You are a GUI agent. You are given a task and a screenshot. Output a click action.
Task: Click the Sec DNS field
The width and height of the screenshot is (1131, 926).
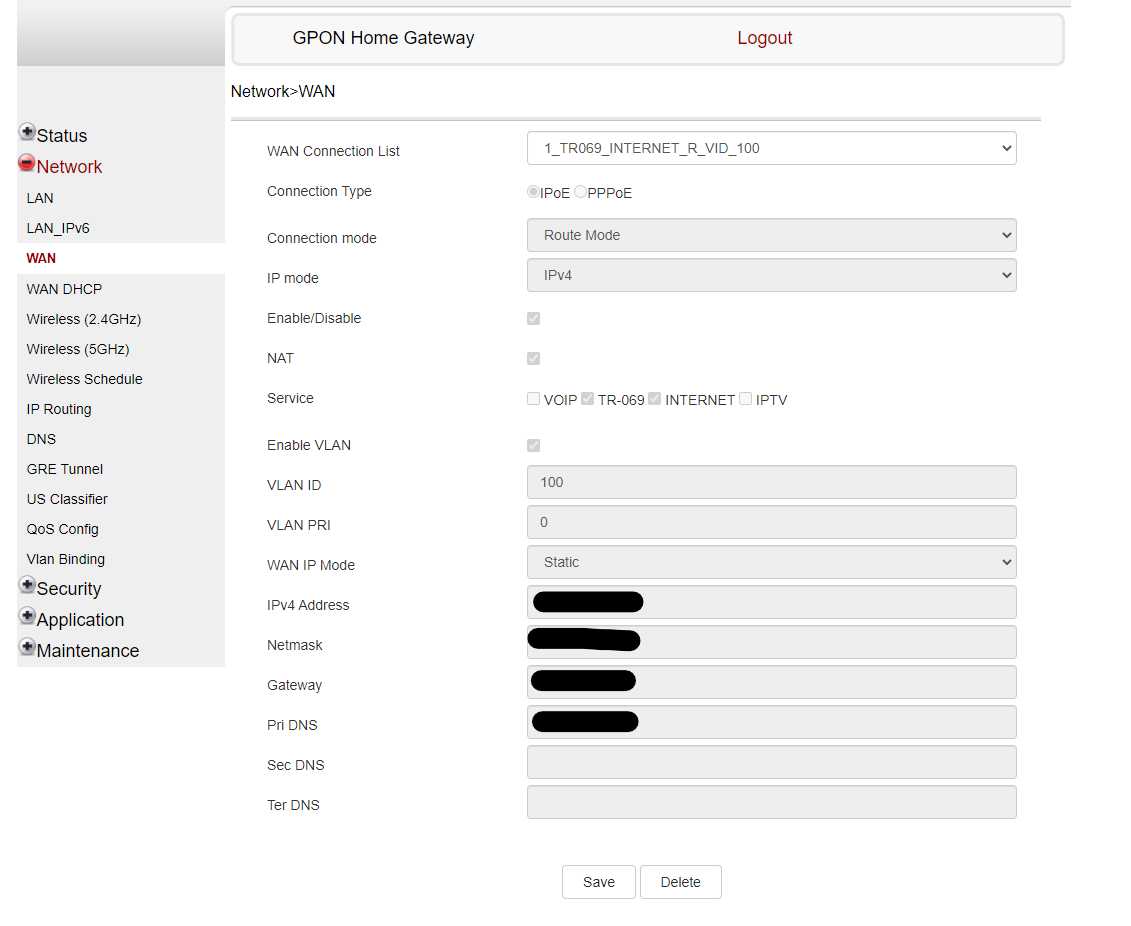point(772,762)
